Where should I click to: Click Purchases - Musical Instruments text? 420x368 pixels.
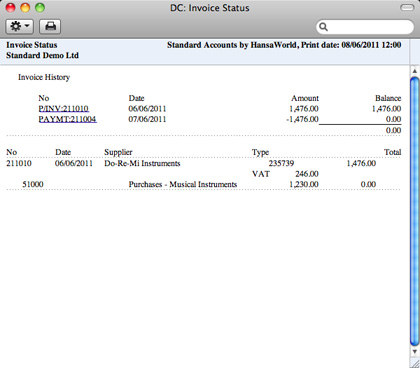click(x=183, y=184)
